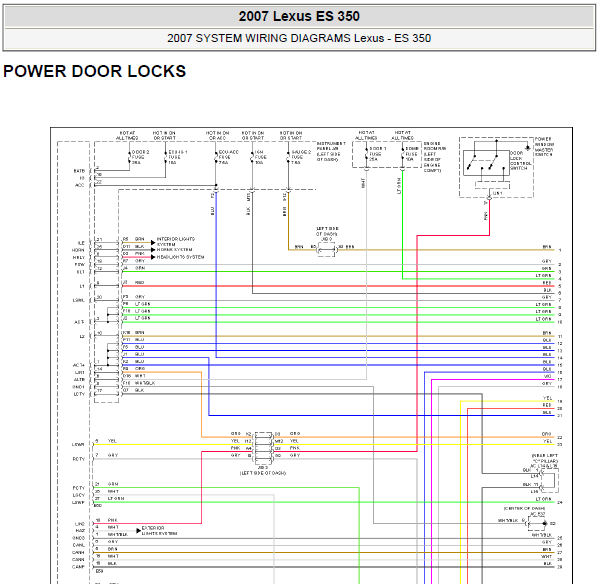Click the DOOR 2 fuse symbol
Screen dimensions: 601x584
pos(130,156)
